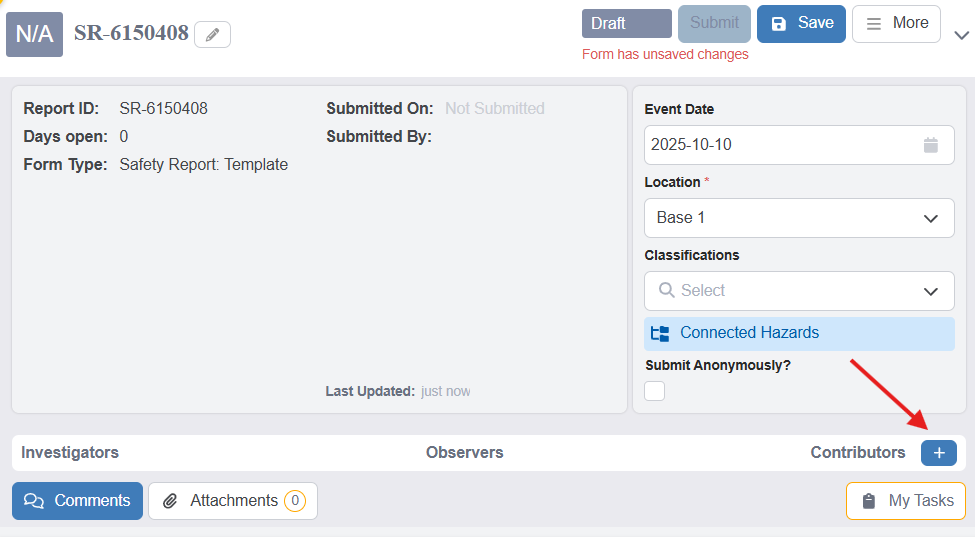Click the paperclip Attachments icon
This screenshot has width=975, height=537.
[171, 501]
